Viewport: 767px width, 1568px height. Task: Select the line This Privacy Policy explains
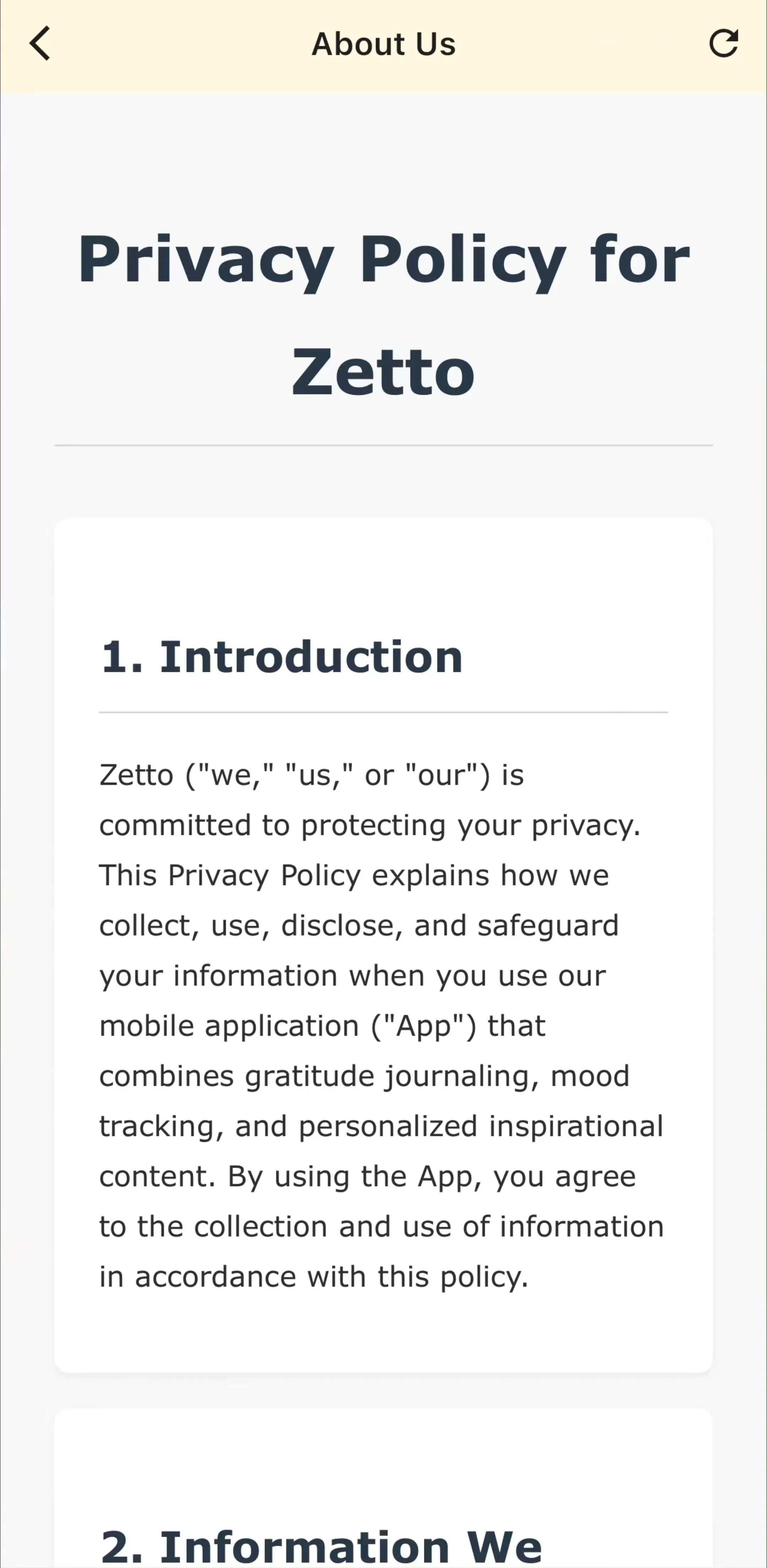coord(354,876)
